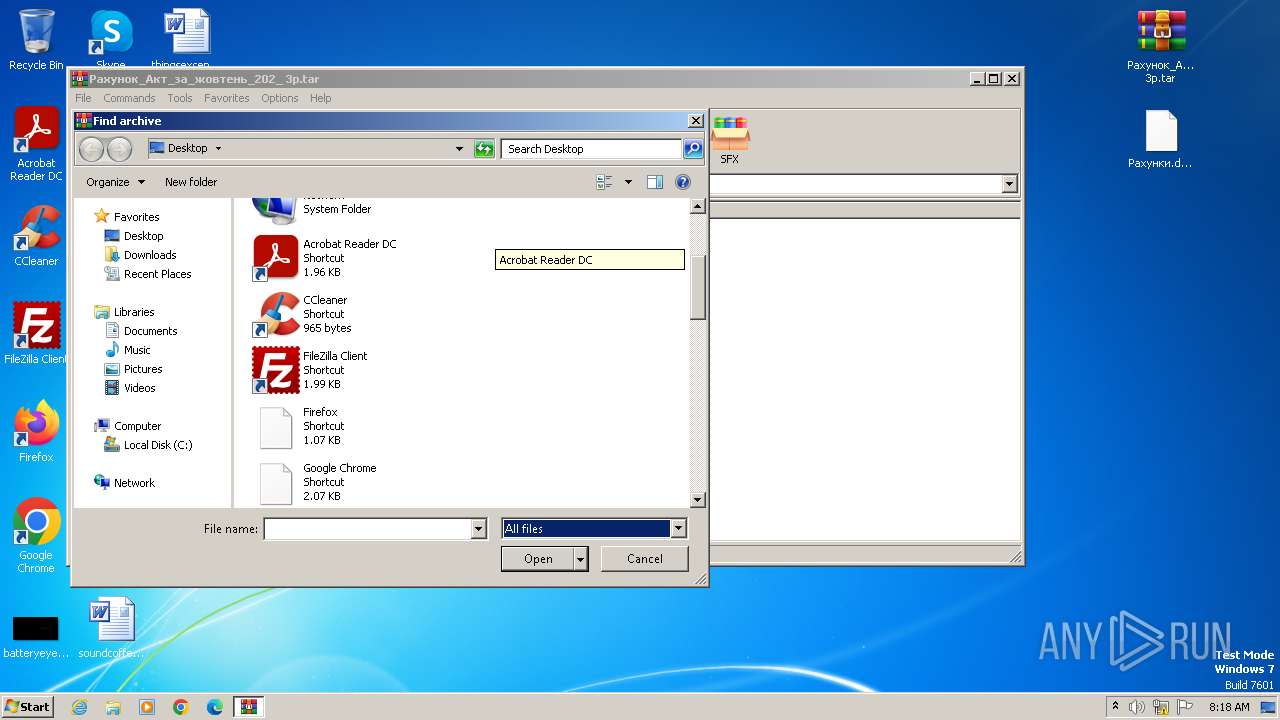Select the FileZilla Client shortcut in file list
This screenshot has width=1280, height=720.
pyautogui.click(x=311, y=370)
